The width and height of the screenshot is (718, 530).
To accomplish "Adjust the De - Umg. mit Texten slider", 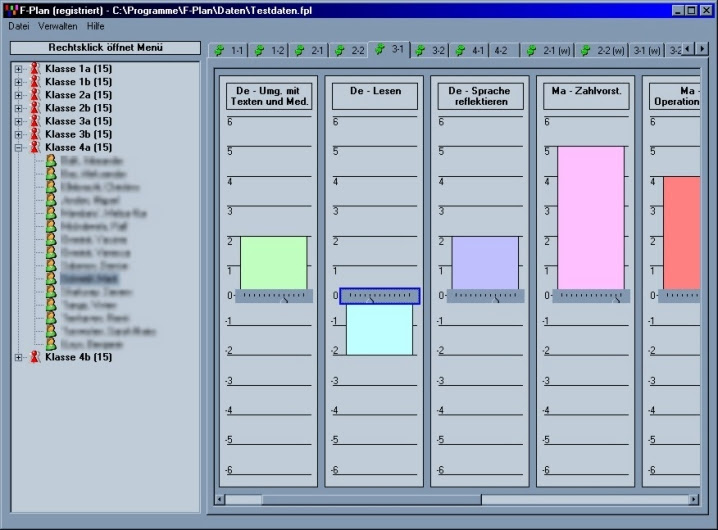I will [274, 296].
